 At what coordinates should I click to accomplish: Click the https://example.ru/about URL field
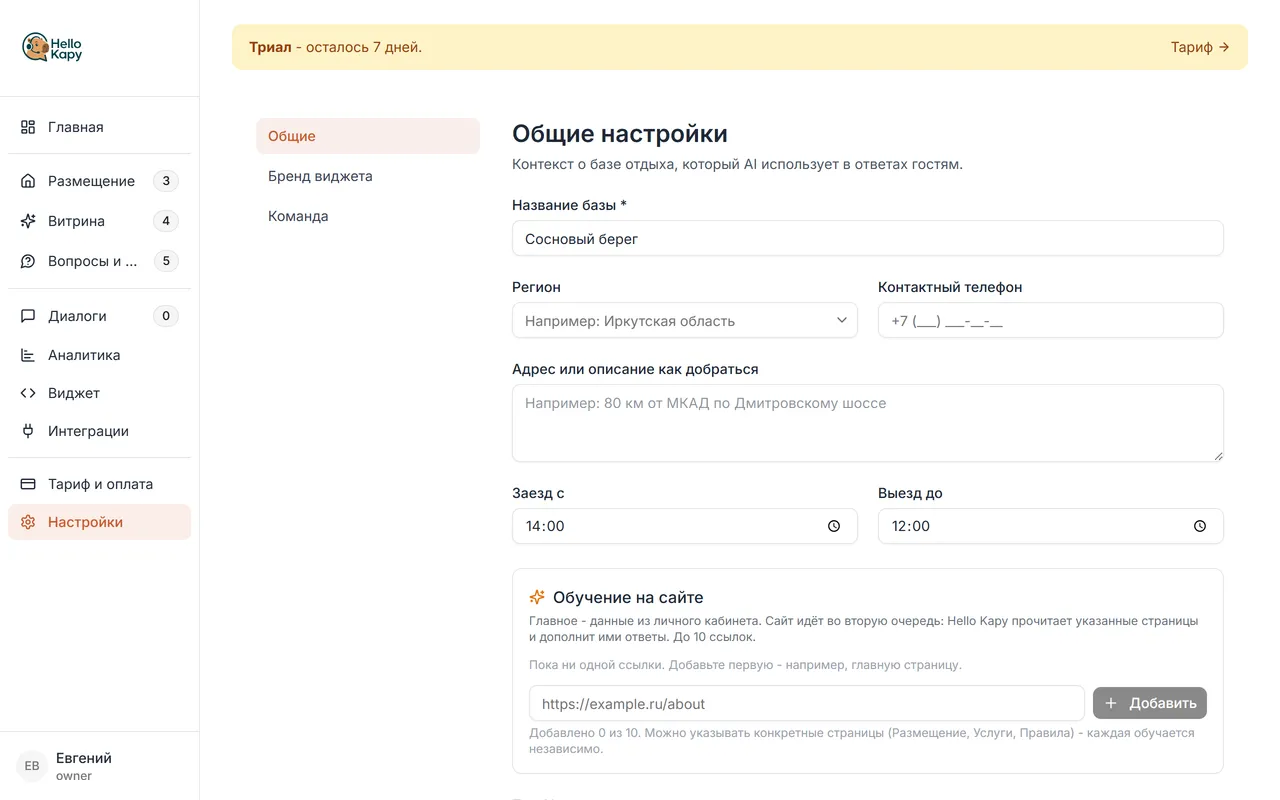(x=807, y=703)
